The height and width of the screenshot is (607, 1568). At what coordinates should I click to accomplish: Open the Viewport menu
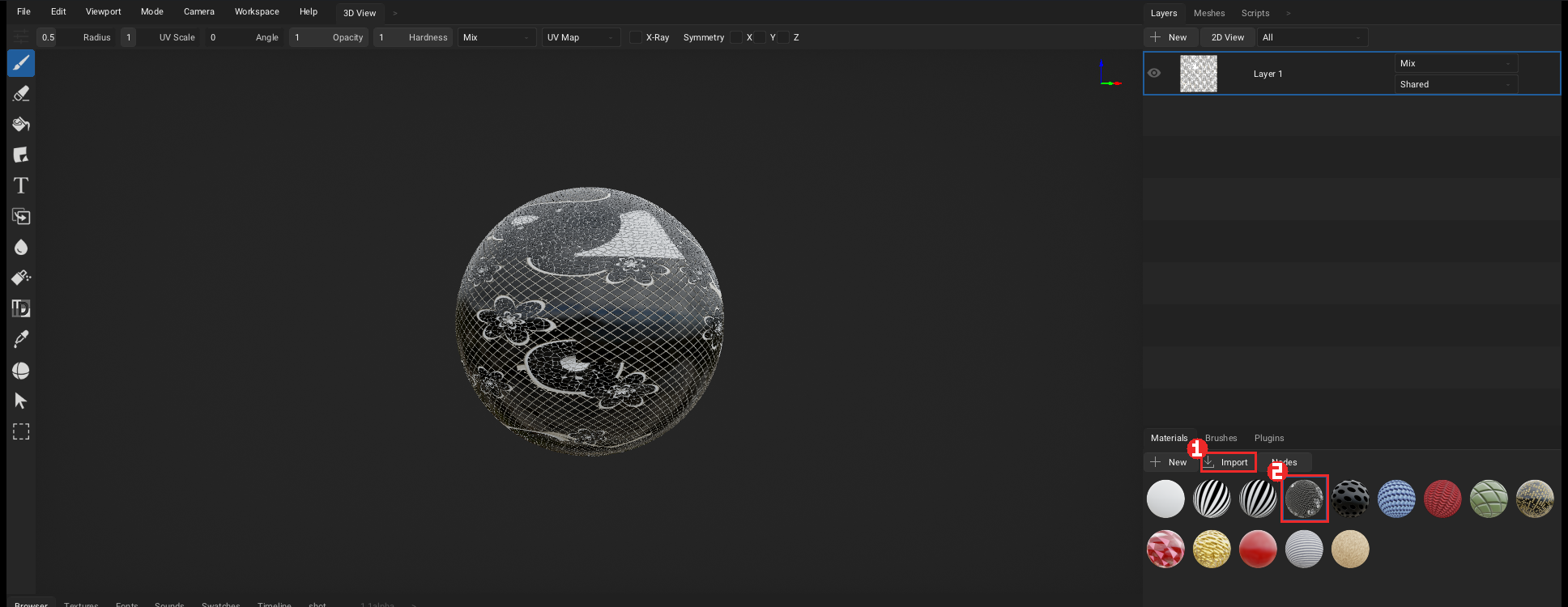click(104, 11)
